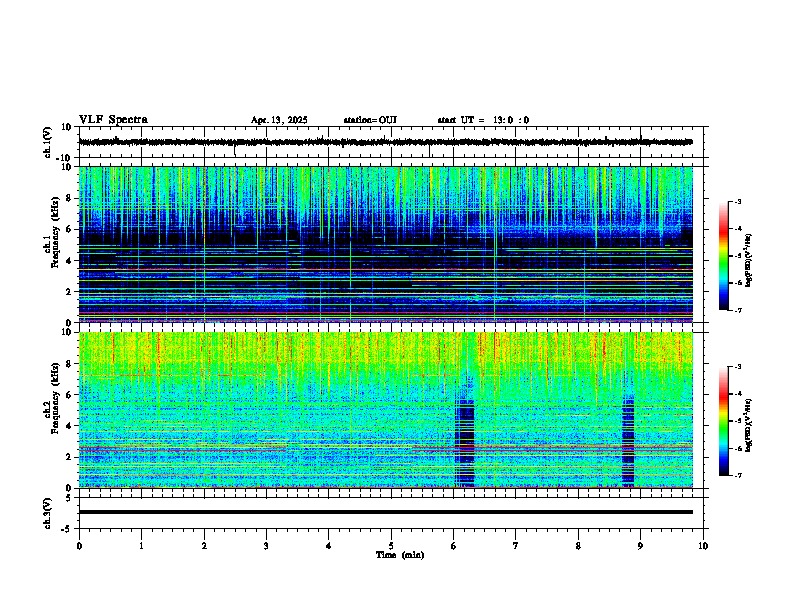Click the "5" tick label on the ch.3 axis

[68, 498]
